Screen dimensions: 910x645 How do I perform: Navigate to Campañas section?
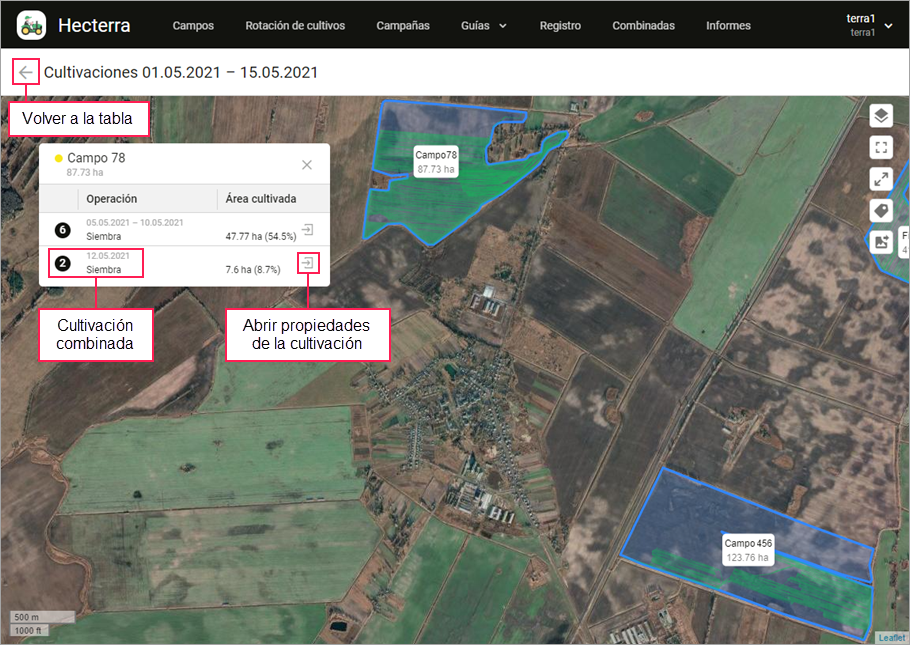pos(403,26)
